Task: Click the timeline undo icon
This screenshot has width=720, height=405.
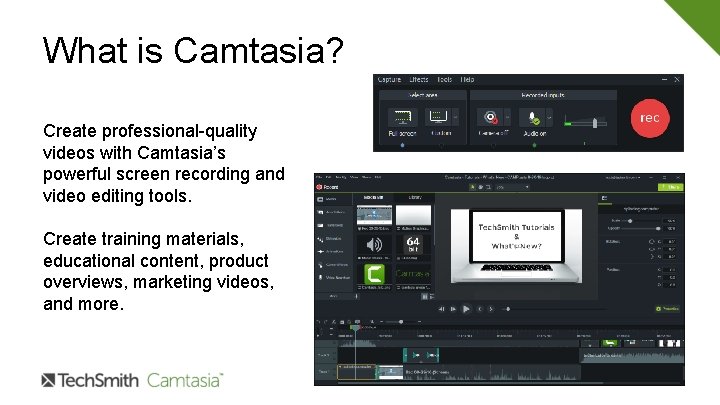Action: 319,322
